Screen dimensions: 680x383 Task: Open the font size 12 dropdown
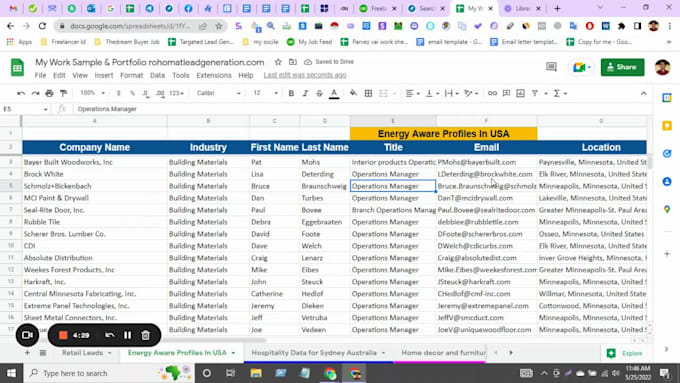pos(265,93)
